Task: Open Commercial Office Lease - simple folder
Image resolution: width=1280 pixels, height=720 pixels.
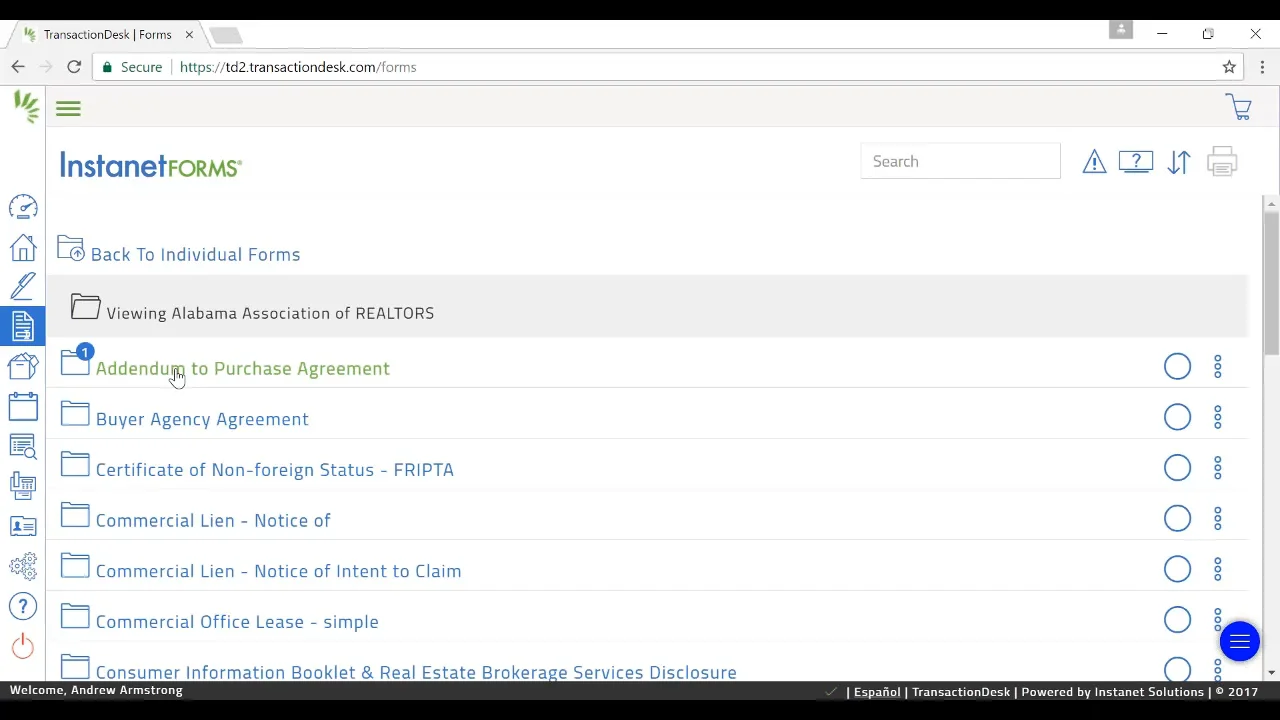Action: [x=237, y=622]
